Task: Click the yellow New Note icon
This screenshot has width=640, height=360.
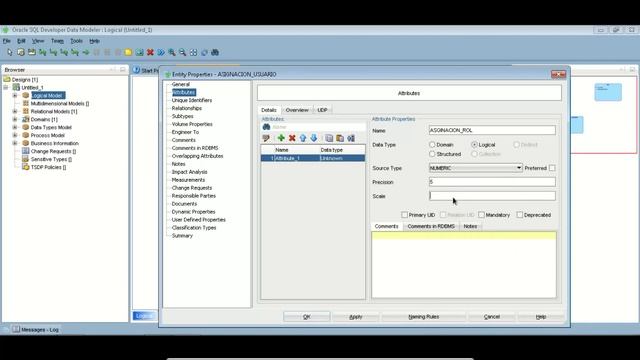Action: coord(128,52)
